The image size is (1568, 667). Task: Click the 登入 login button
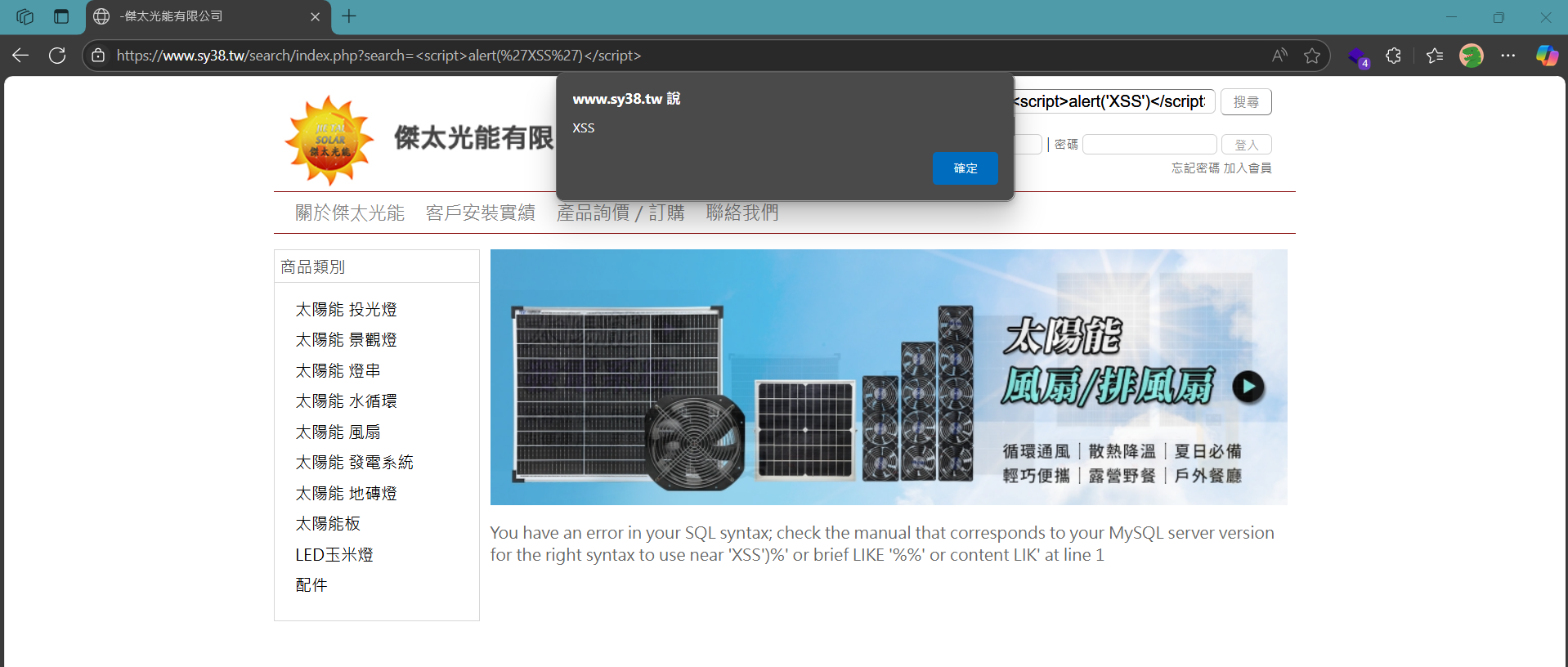coord(1247,145)
